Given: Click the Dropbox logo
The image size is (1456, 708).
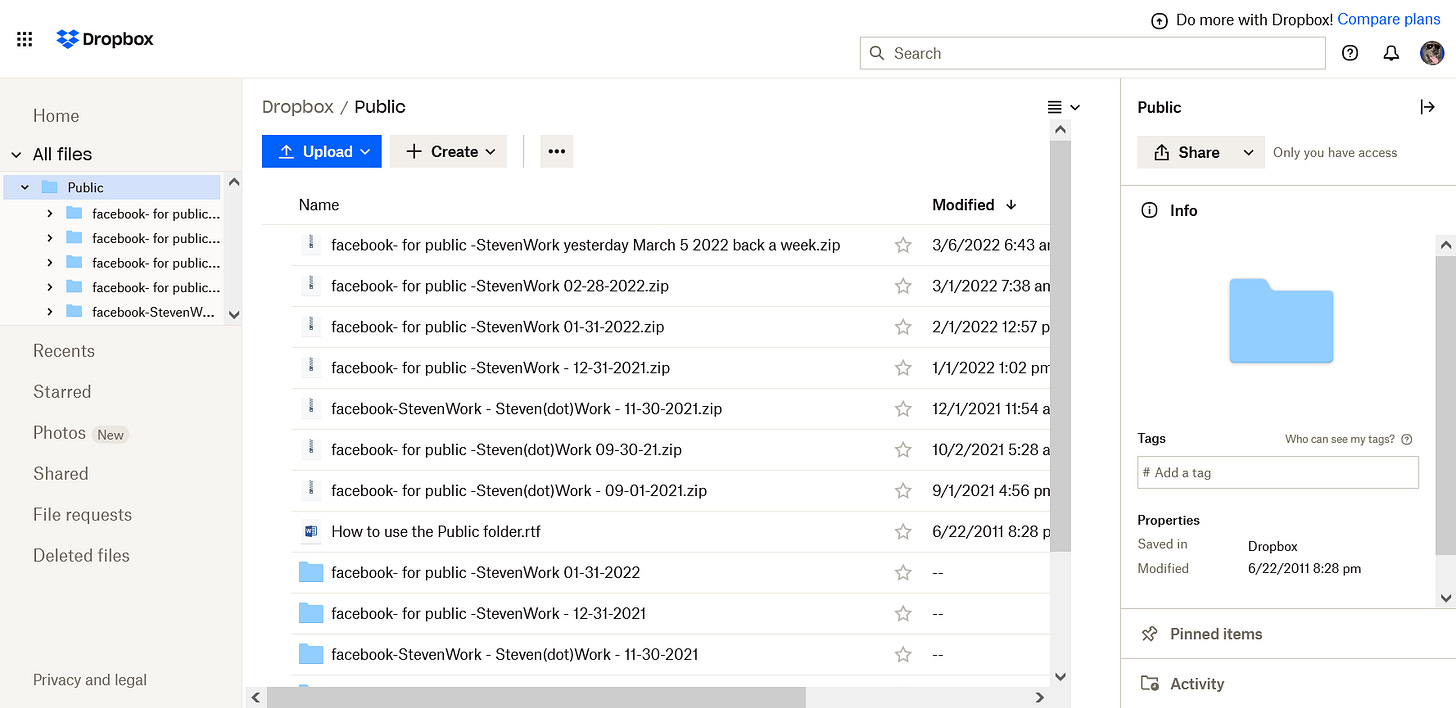Looking at the screenshot, I should pyautogui.click(x=105, y=39).
